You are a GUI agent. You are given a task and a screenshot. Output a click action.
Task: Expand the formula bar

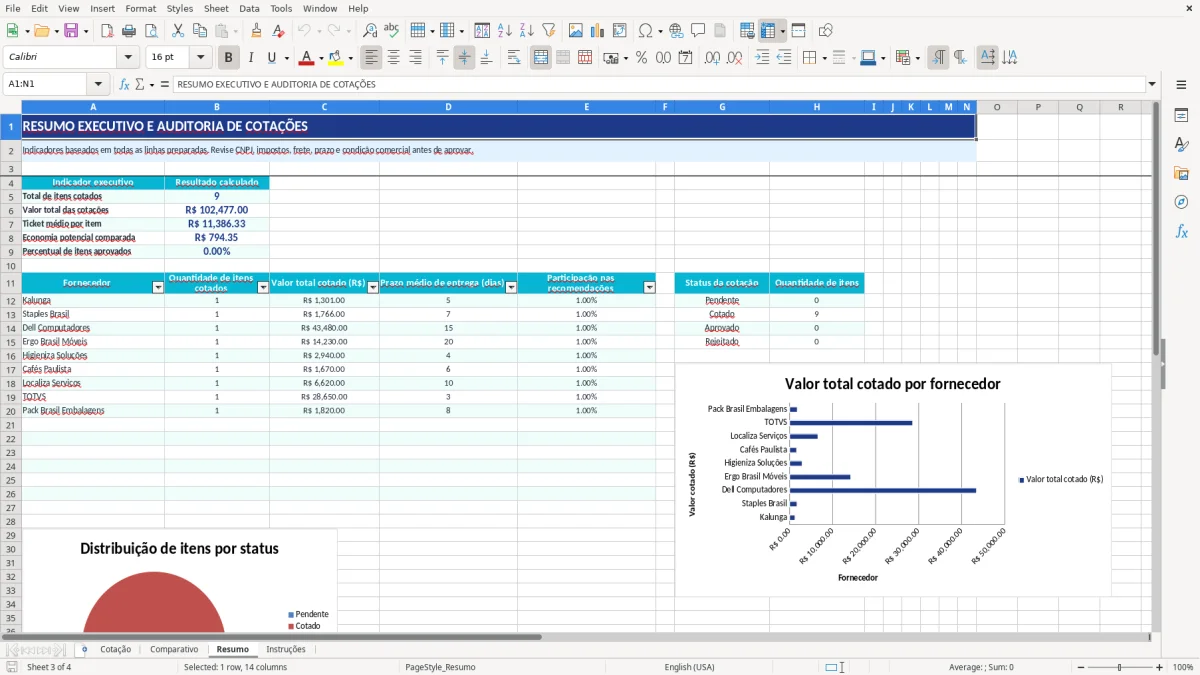1153,84
